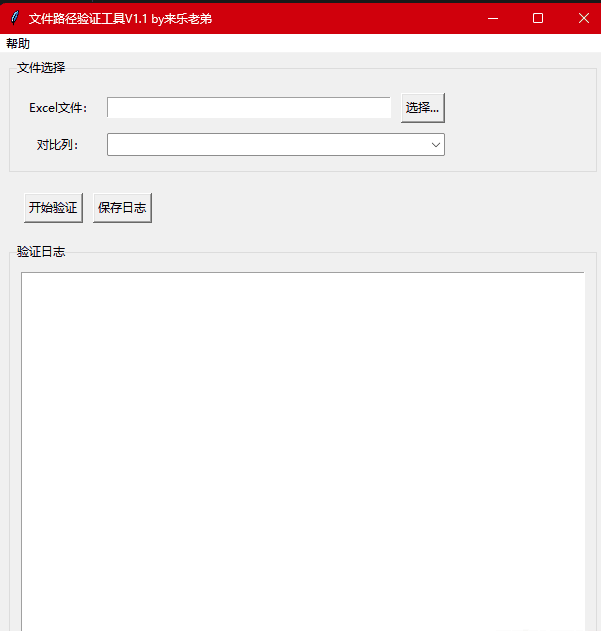Click the Excel文件 path input field

click(x=249, y=107)
